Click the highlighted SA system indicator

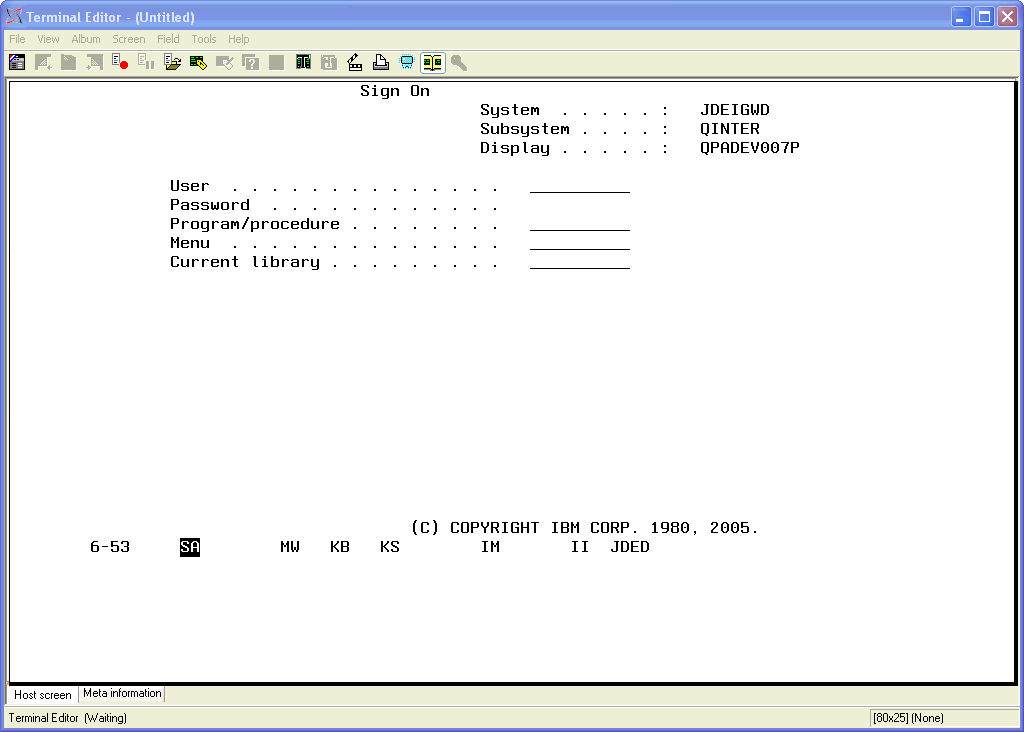pos(189,547)
